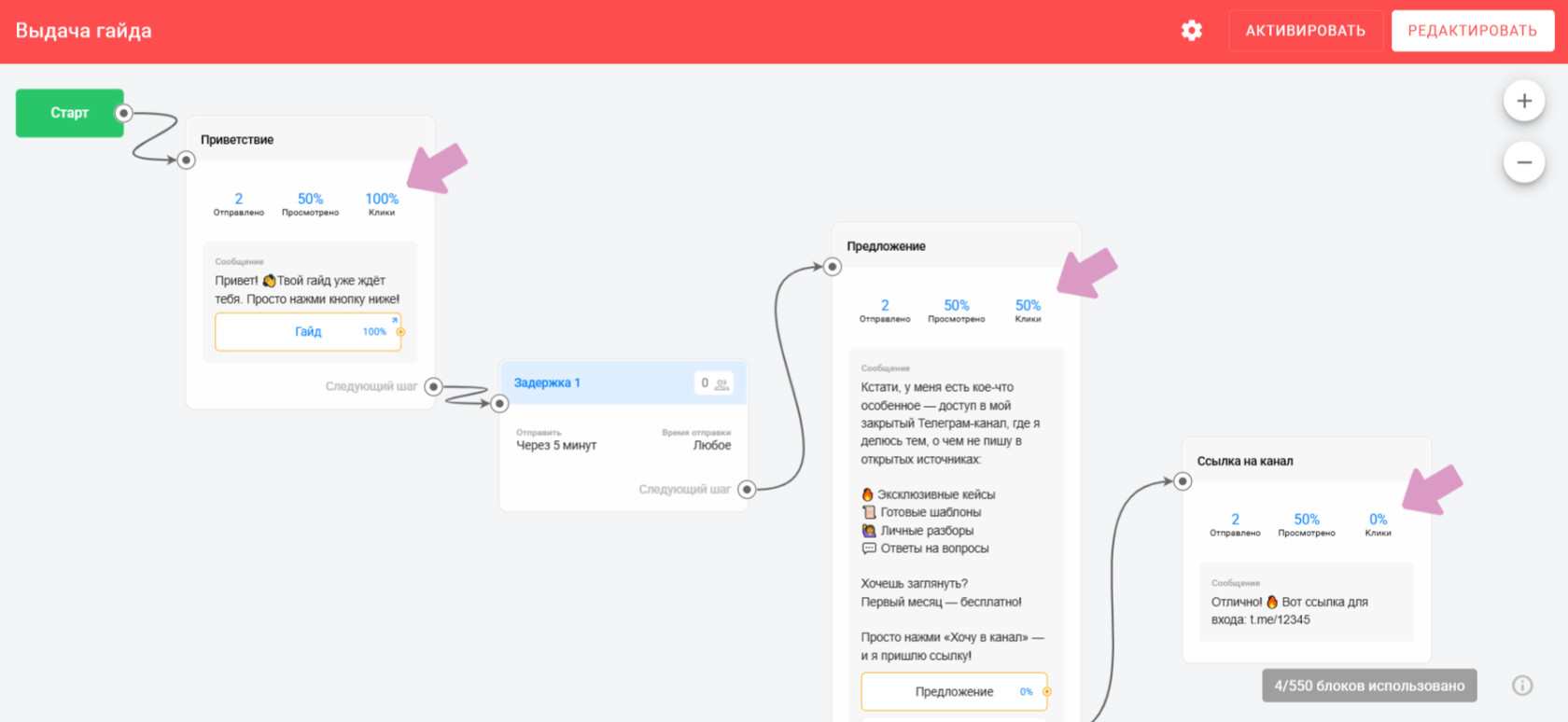
Task: Click 2 Отправлено in Ссылка на канал
Action: click(x=1235, y=525)
